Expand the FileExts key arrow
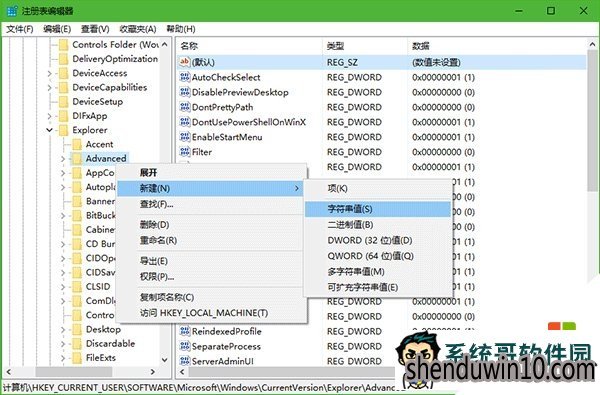Image resolution: width=600 pixels, height=395 pixels. pos(63,358)
